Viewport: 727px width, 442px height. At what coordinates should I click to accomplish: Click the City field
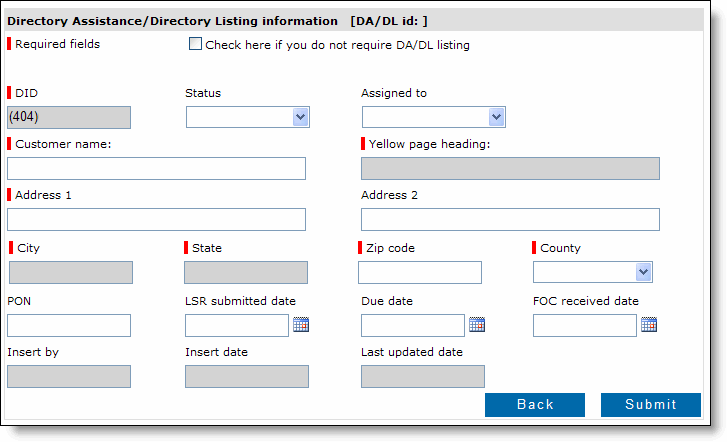[70, 272]
